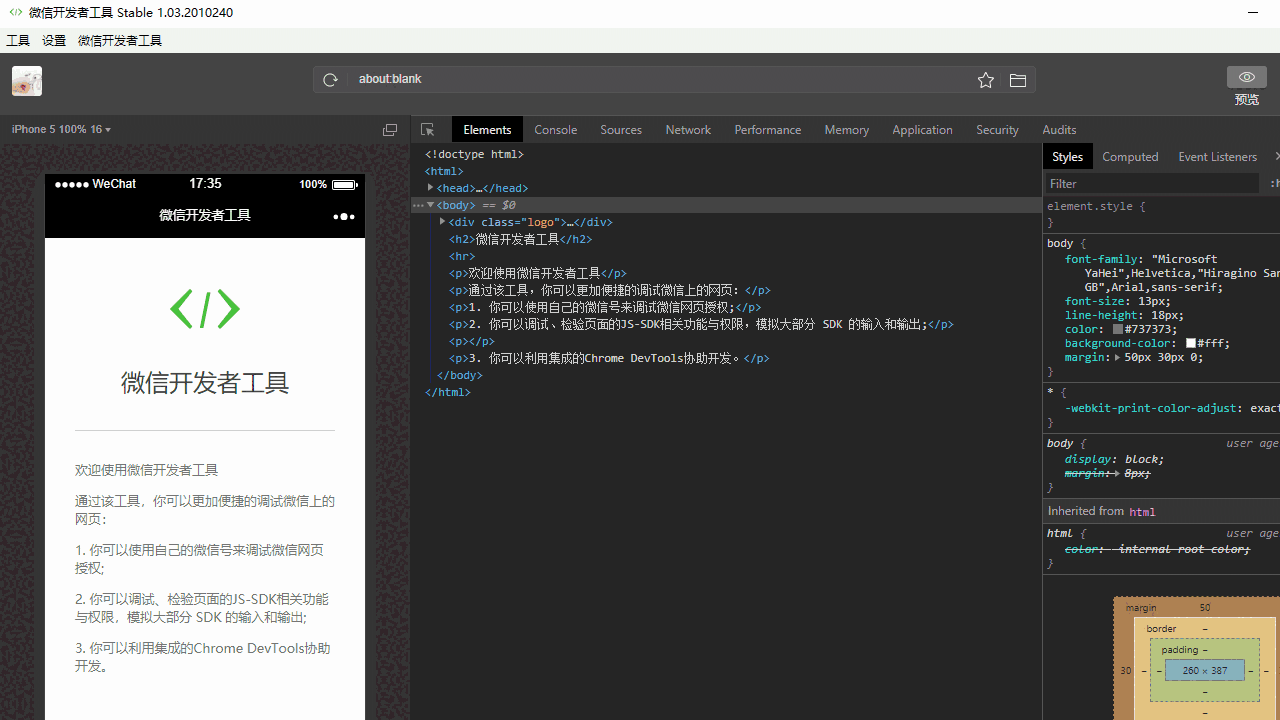Switch to the Console tab

(x=555, y=129)
